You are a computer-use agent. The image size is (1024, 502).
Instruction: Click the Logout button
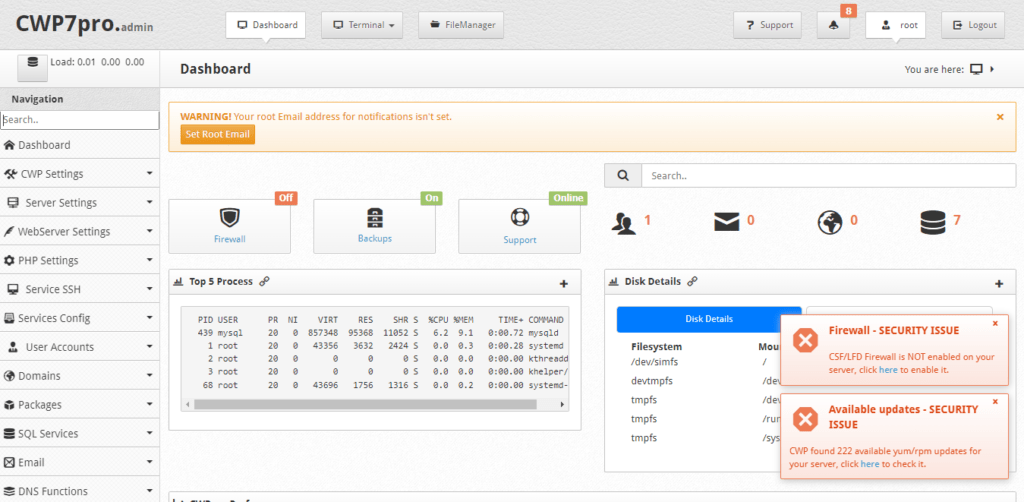click(x=973, y=25)
